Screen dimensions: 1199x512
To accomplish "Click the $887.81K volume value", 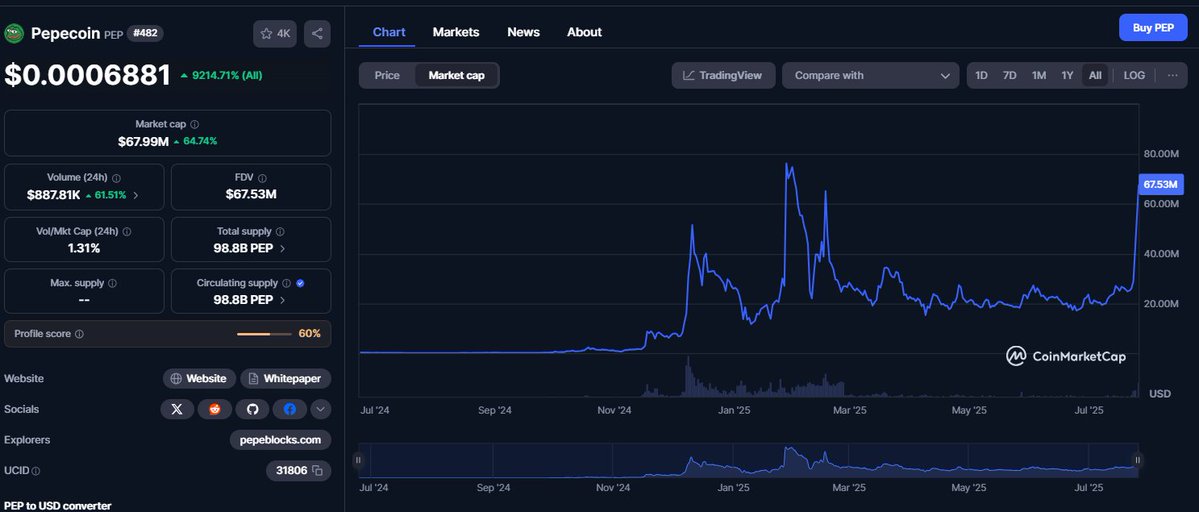I will click(54, 195).
